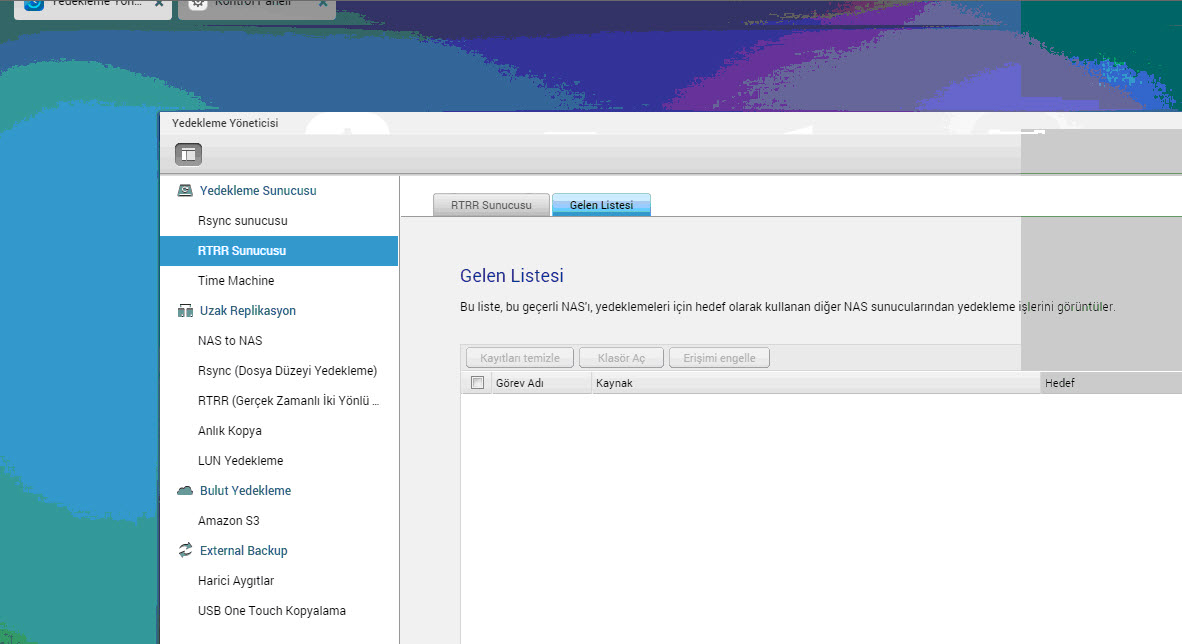Click the Uzak Replikasyon icon

coord(185,311)
